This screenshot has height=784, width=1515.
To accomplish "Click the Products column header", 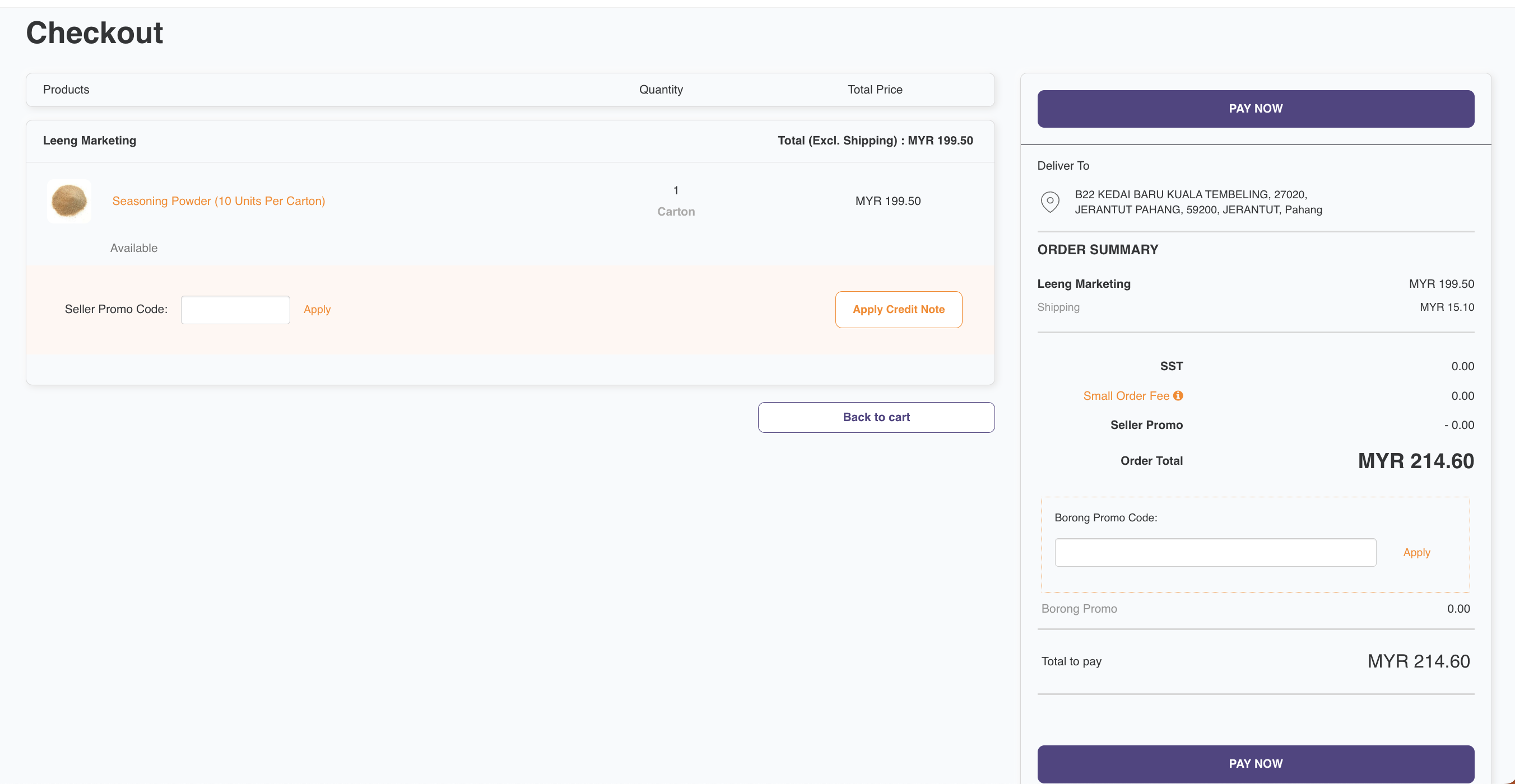I will click(66, 90).
